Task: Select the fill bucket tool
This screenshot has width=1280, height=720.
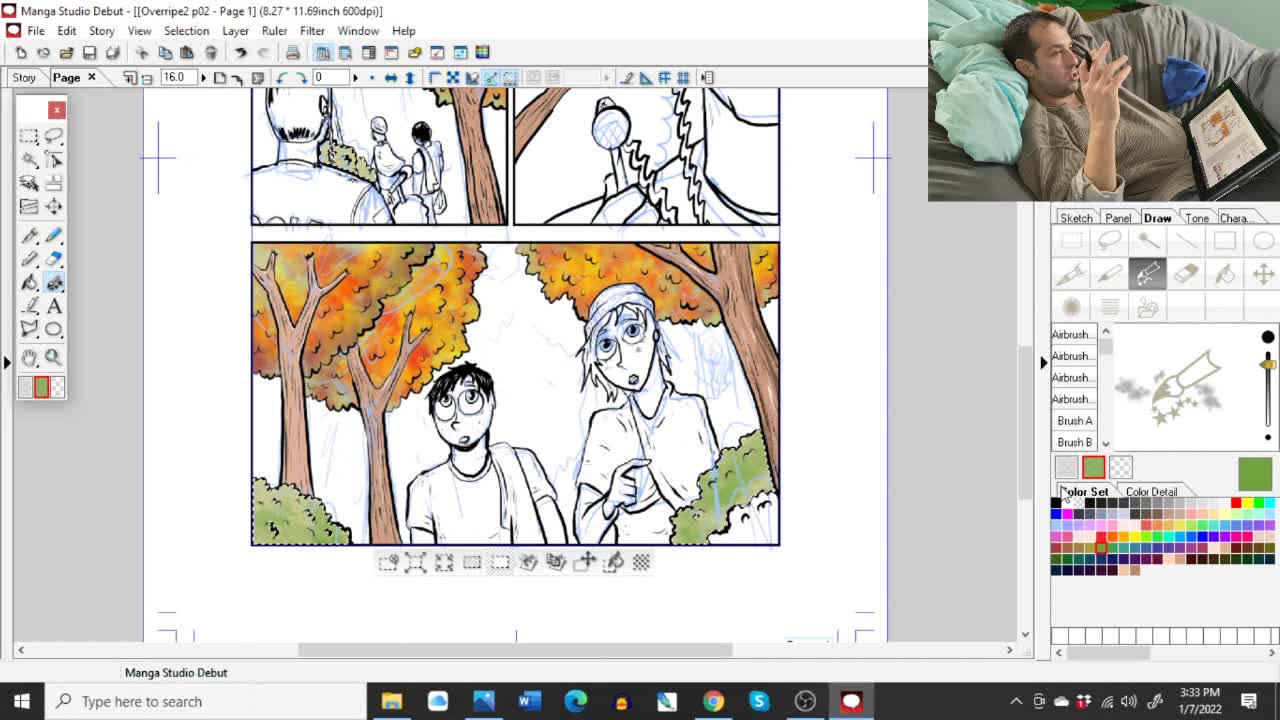Action: click(29, 283)
